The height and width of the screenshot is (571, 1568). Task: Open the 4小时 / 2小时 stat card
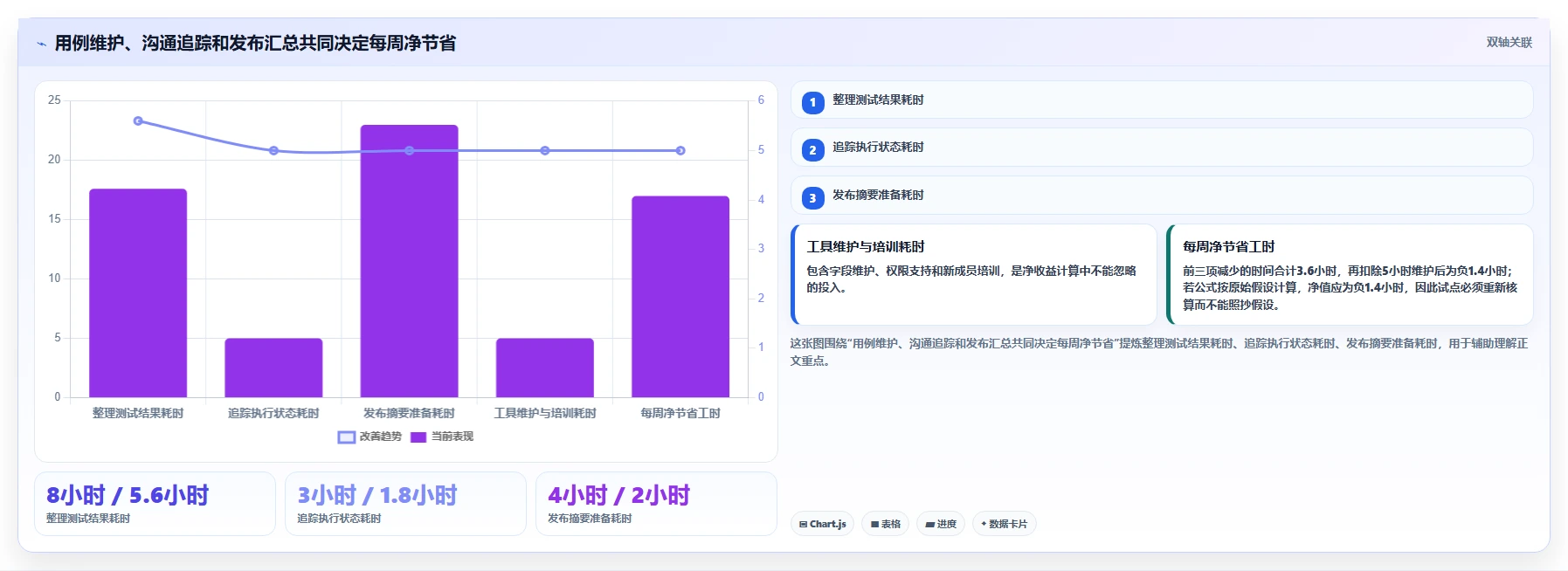[x=656, y=504]
